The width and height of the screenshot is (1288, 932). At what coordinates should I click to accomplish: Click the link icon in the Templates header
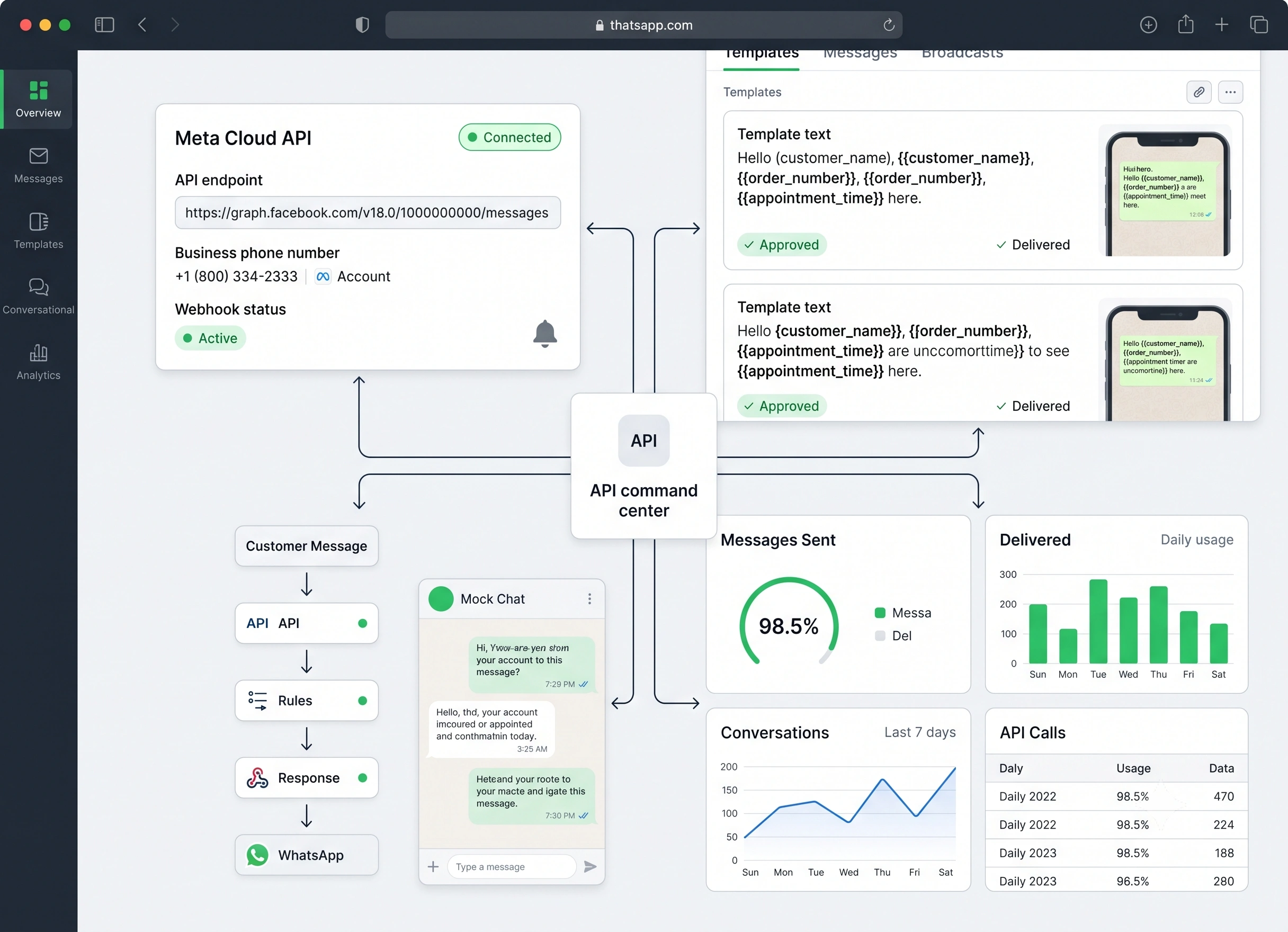click(x=1198, y=92)
